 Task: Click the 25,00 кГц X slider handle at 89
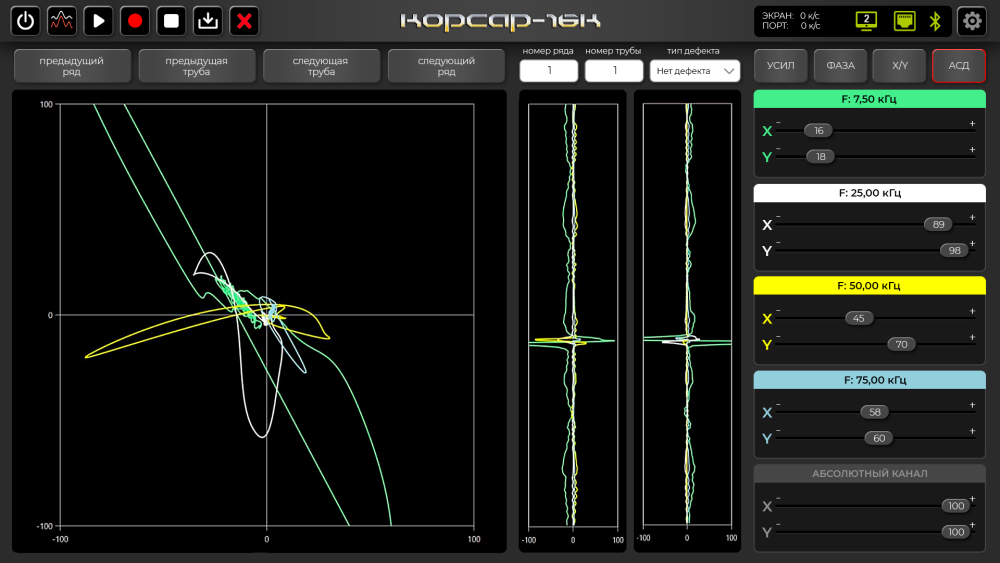[937, 224]
